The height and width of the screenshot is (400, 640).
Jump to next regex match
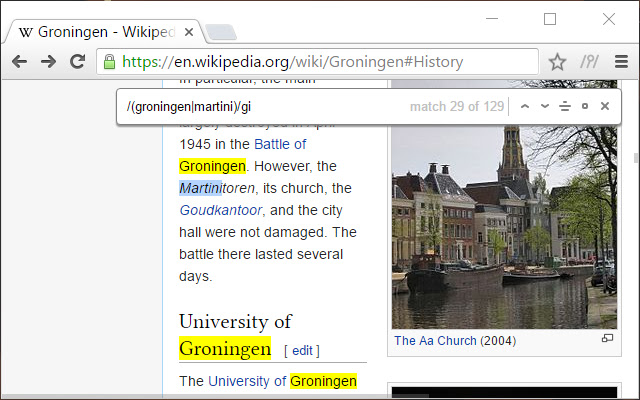click(544, 107)
